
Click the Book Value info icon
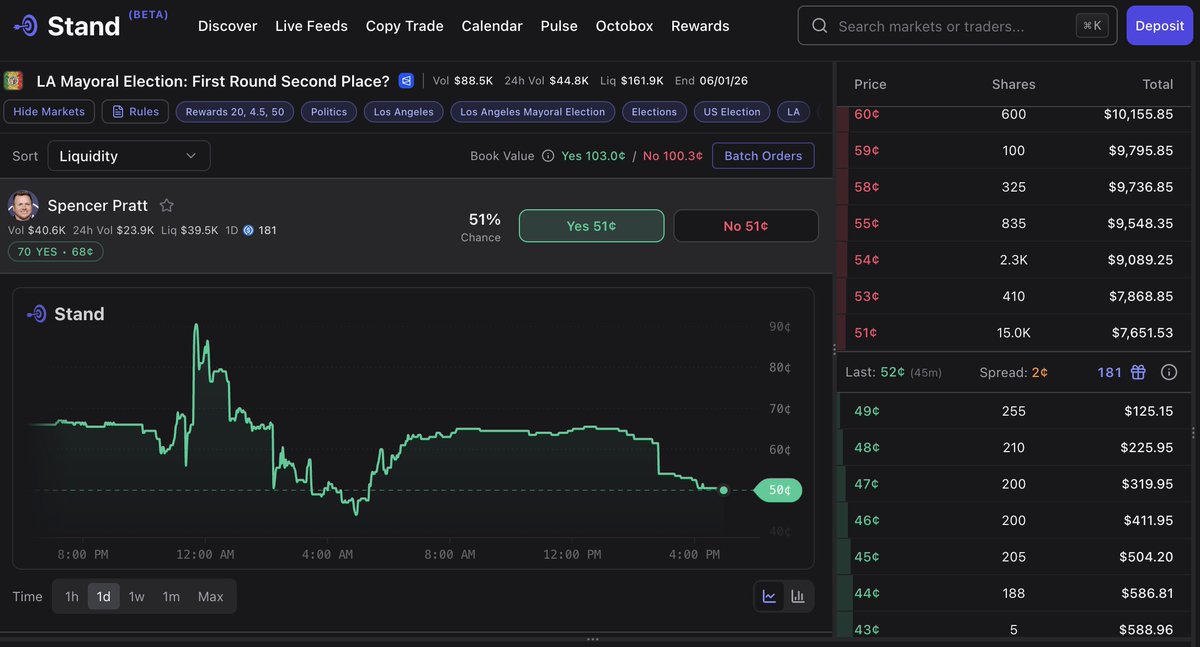(x=547, y=156)
